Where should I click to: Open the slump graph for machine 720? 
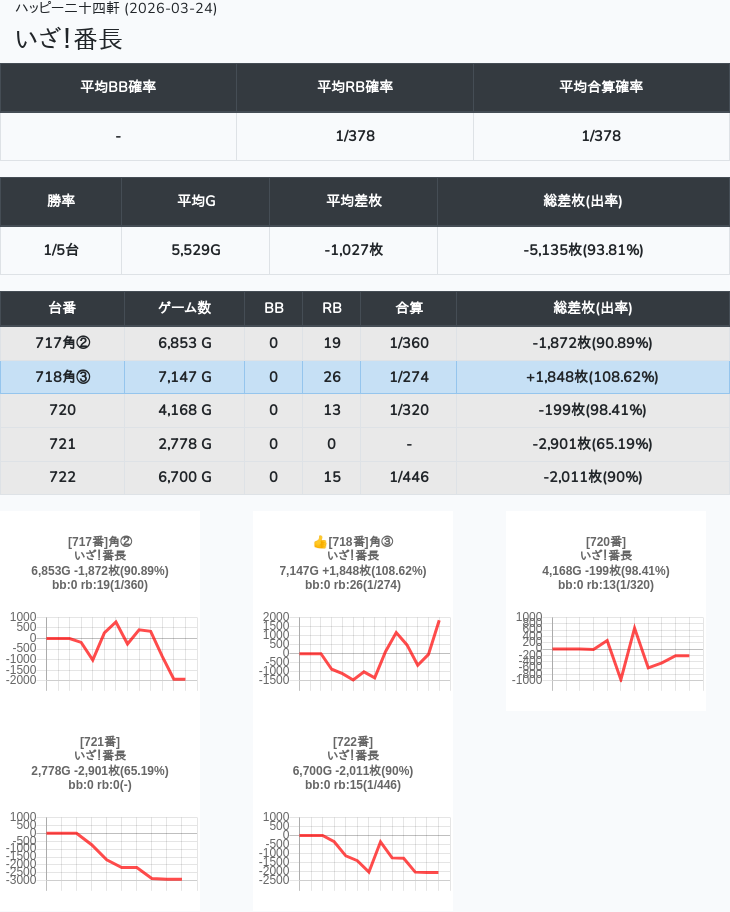tap(605, 649)
